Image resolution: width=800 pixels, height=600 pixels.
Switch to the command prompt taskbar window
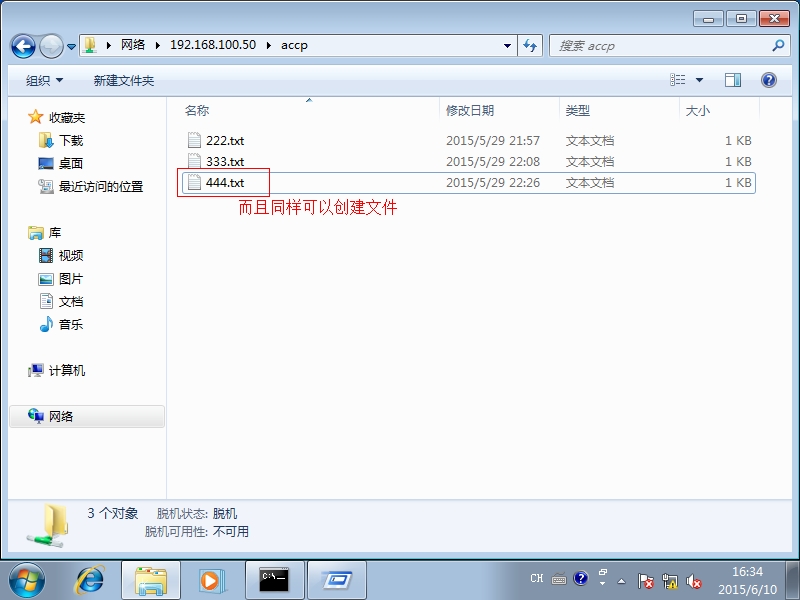274,580
